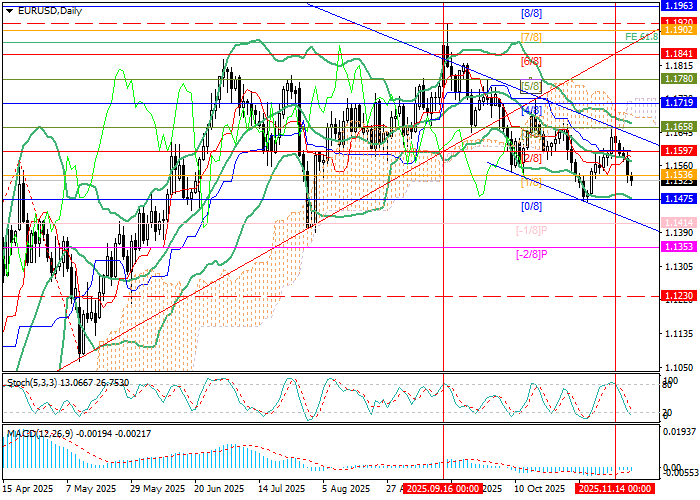Screen dimensions: 700x500
Task: Click the 1.1135 value on price scale
Action: click(x=679, y=333)
